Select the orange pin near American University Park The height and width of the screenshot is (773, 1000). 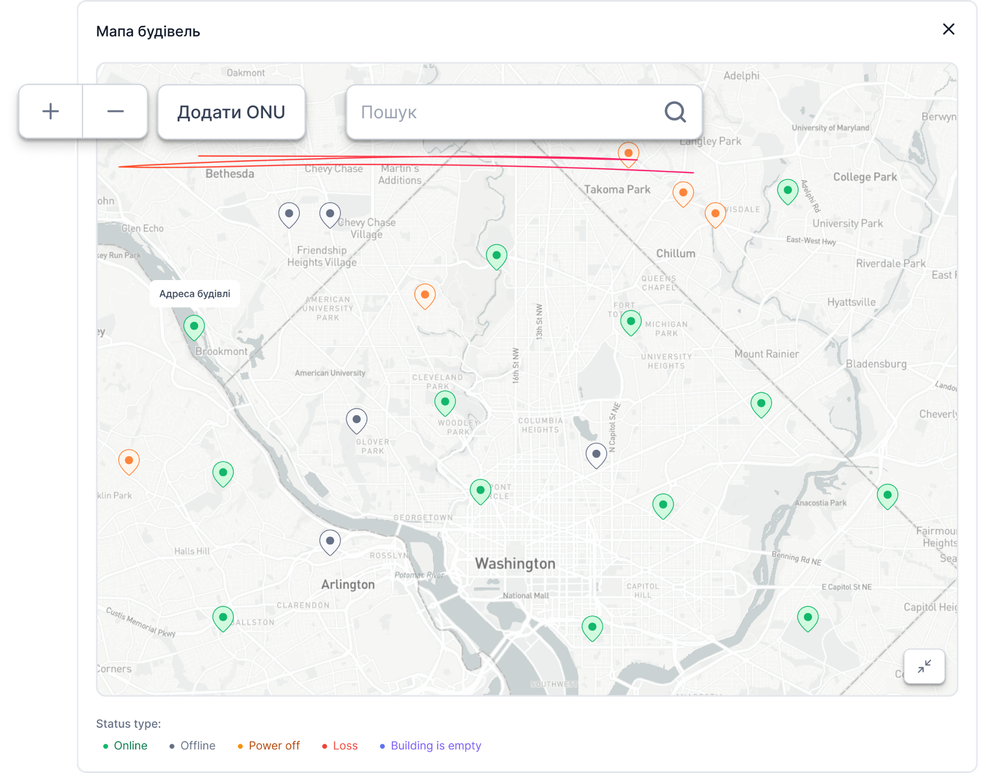click(425, 295)
